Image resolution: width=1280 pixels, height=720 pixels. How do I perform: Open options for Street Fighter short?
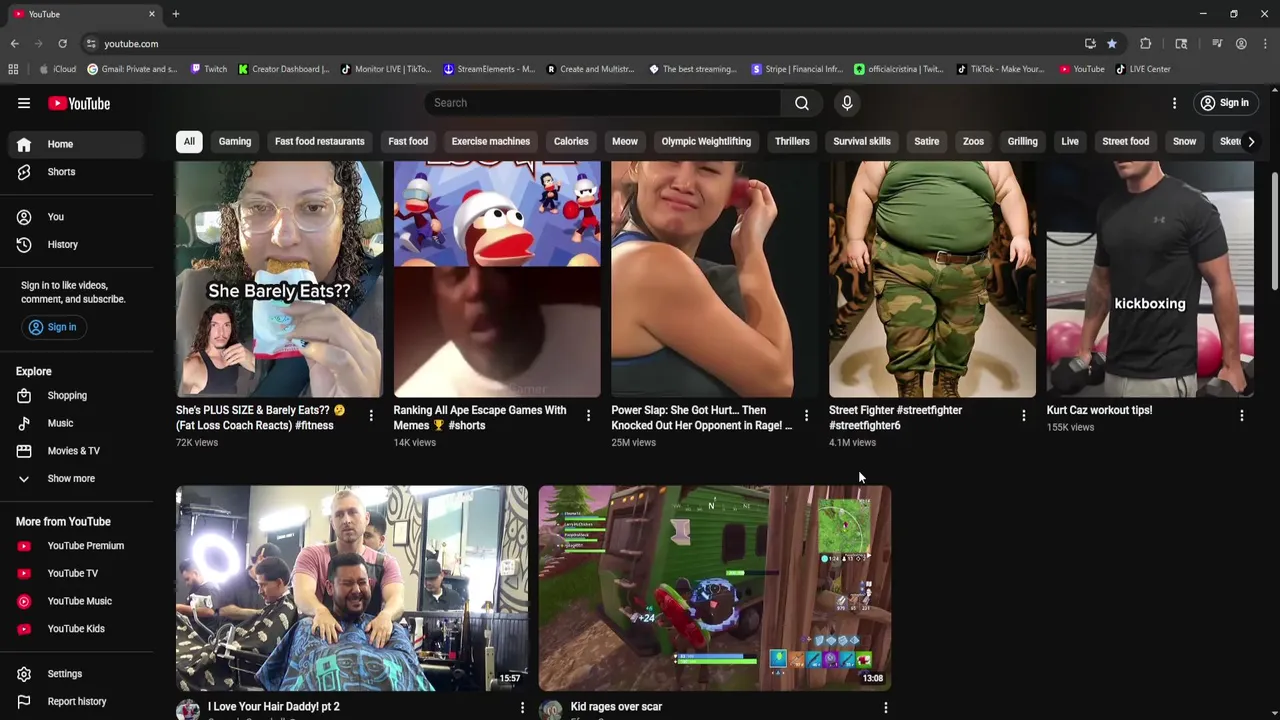[x=1023, y=416]
